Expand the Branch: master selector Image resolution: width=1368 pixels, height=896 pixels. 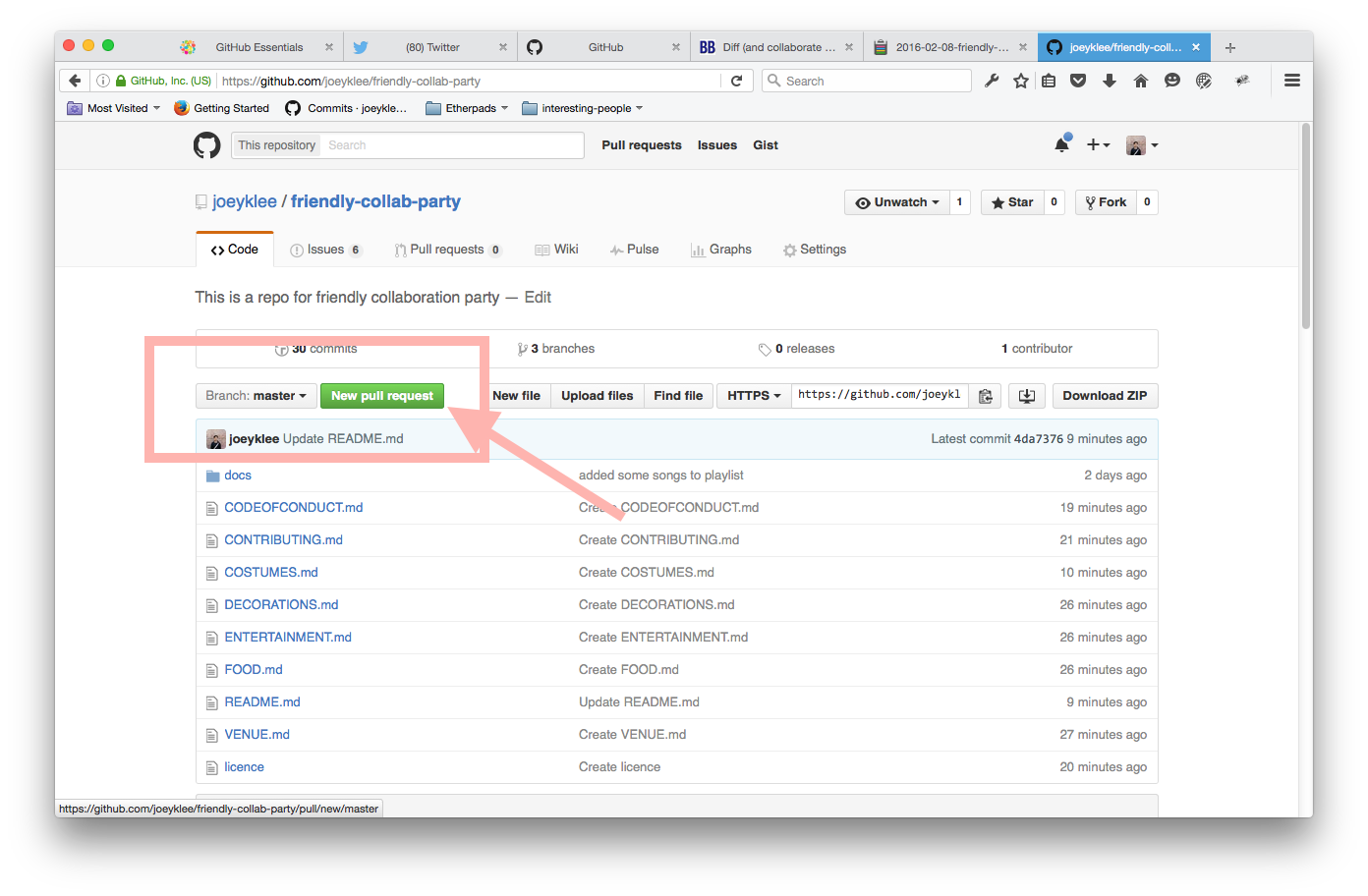pyautogui.click(x=256, y=396)
